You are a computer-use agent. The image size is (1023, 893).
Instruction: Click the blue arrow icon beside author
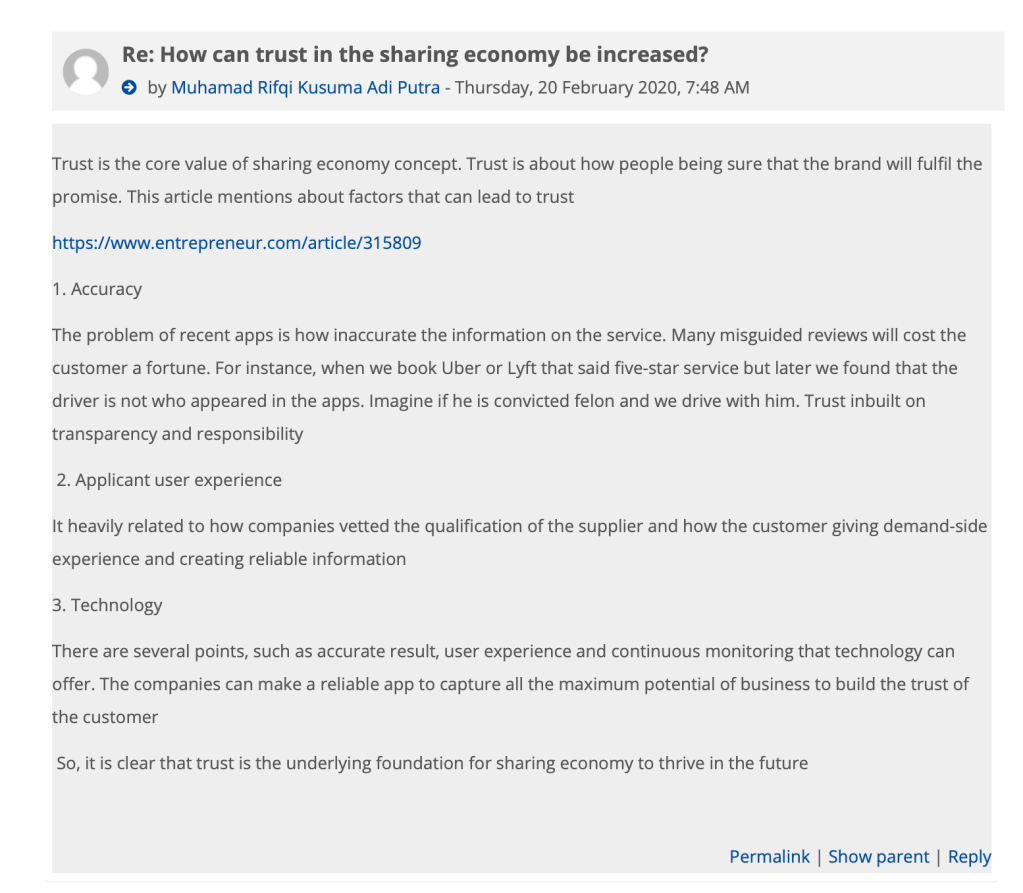129,88
